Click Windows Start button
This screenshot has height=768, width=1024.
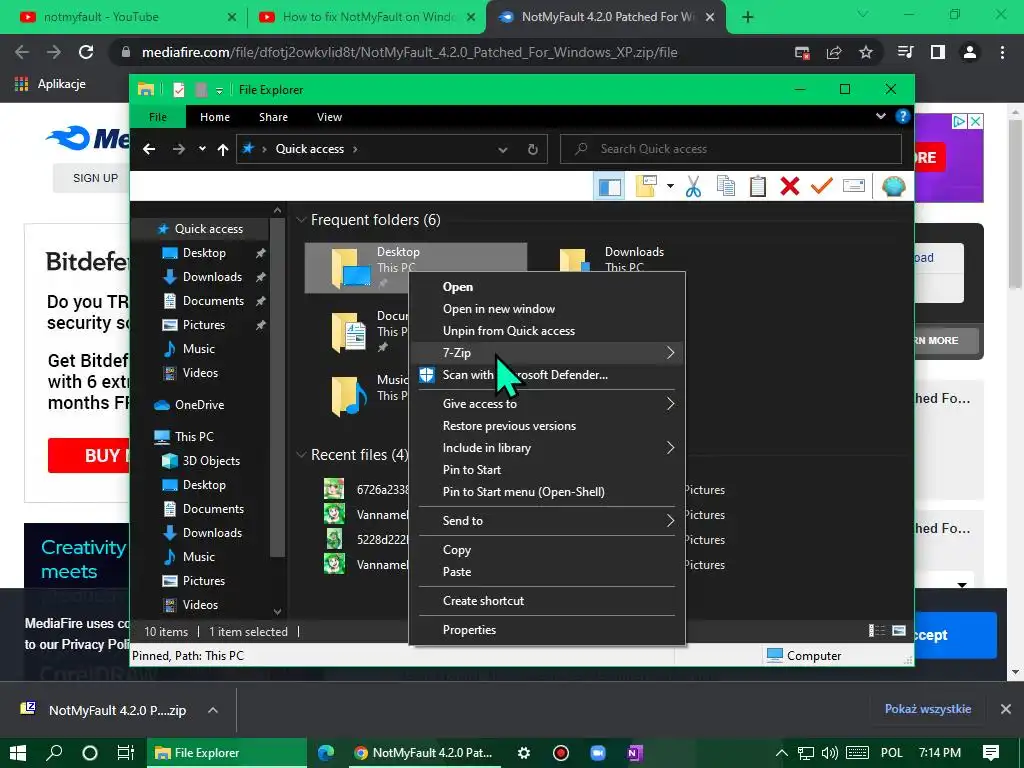coord(18,753)
